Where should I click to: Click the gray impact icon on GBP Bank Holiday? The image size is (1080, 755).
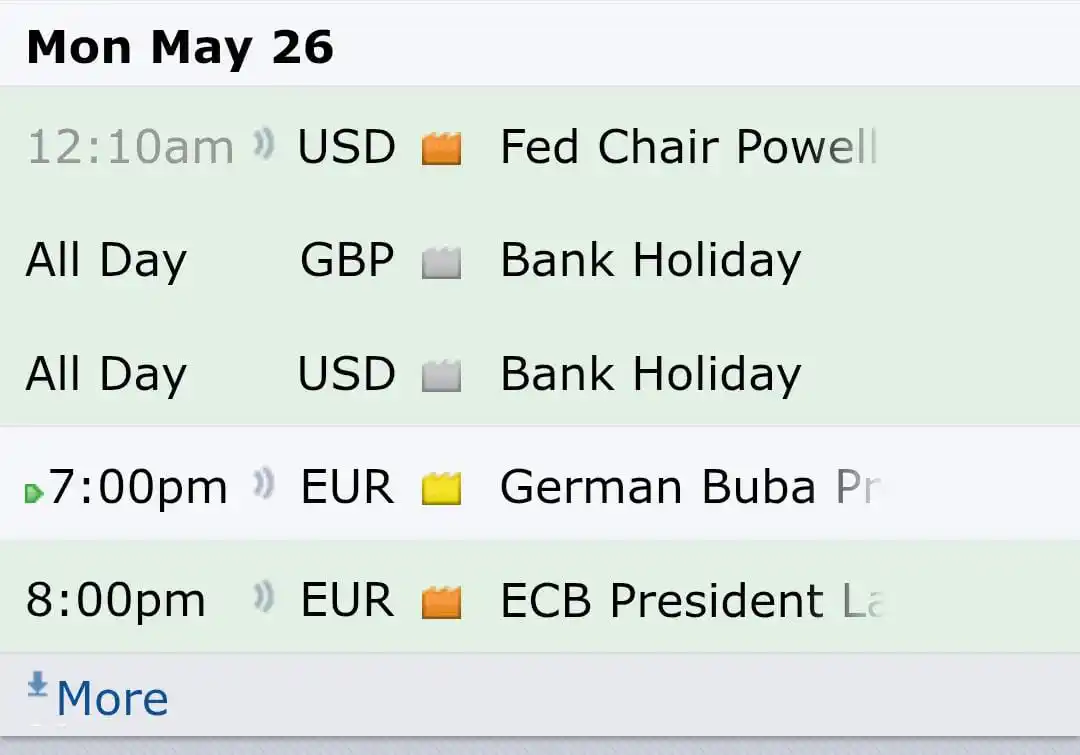(441, 262)
